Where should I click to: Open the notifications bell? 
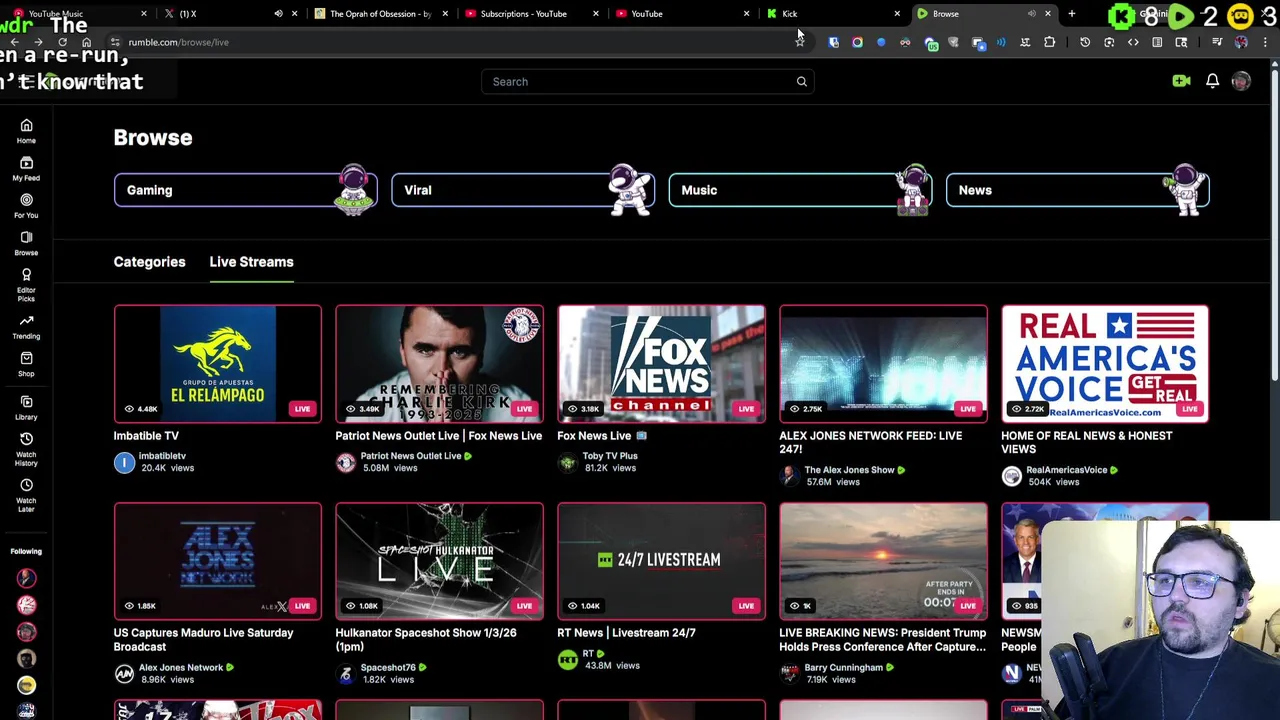coord(1212,81)
